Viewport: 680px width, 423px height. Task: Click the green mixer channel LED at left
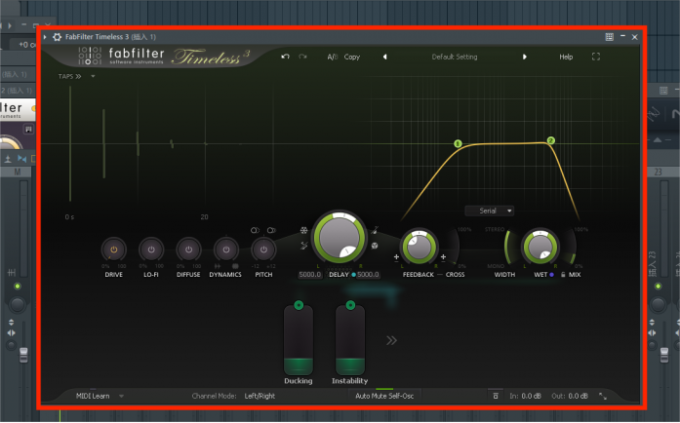click(x=17, y=286)
